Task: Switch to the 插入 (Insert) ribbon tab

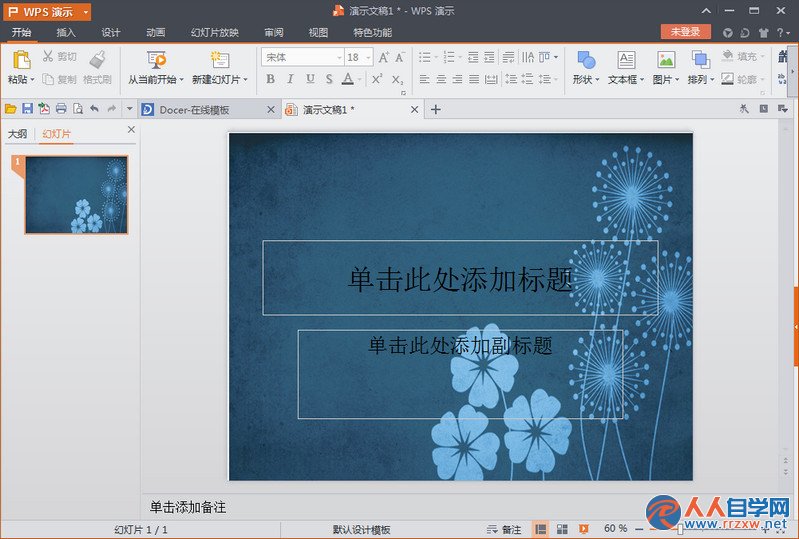Action: (x=66, y=33)
